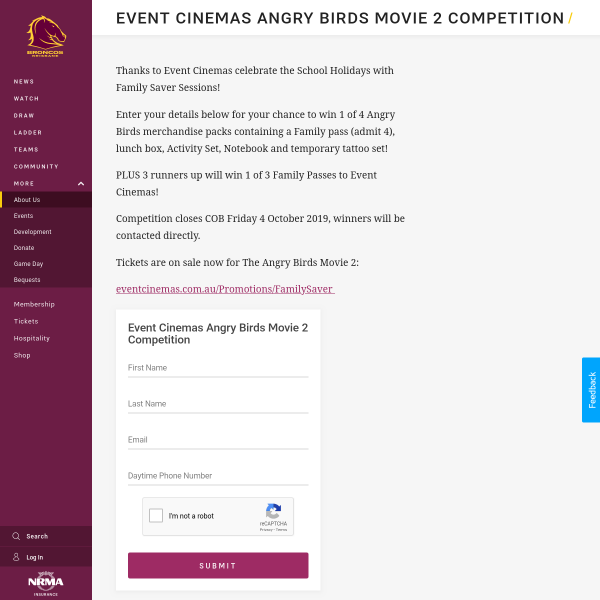Follow the eventcinemas.com.au FamilySaver link
Viewport: 600px width, 600px height.
[x=224, y=289]
